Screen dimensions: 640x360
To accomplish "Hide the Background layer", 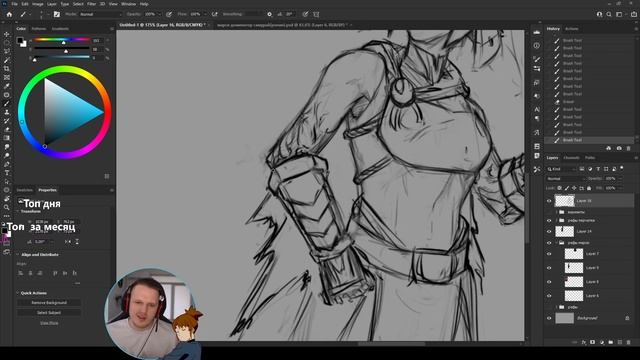I will 549,318.
